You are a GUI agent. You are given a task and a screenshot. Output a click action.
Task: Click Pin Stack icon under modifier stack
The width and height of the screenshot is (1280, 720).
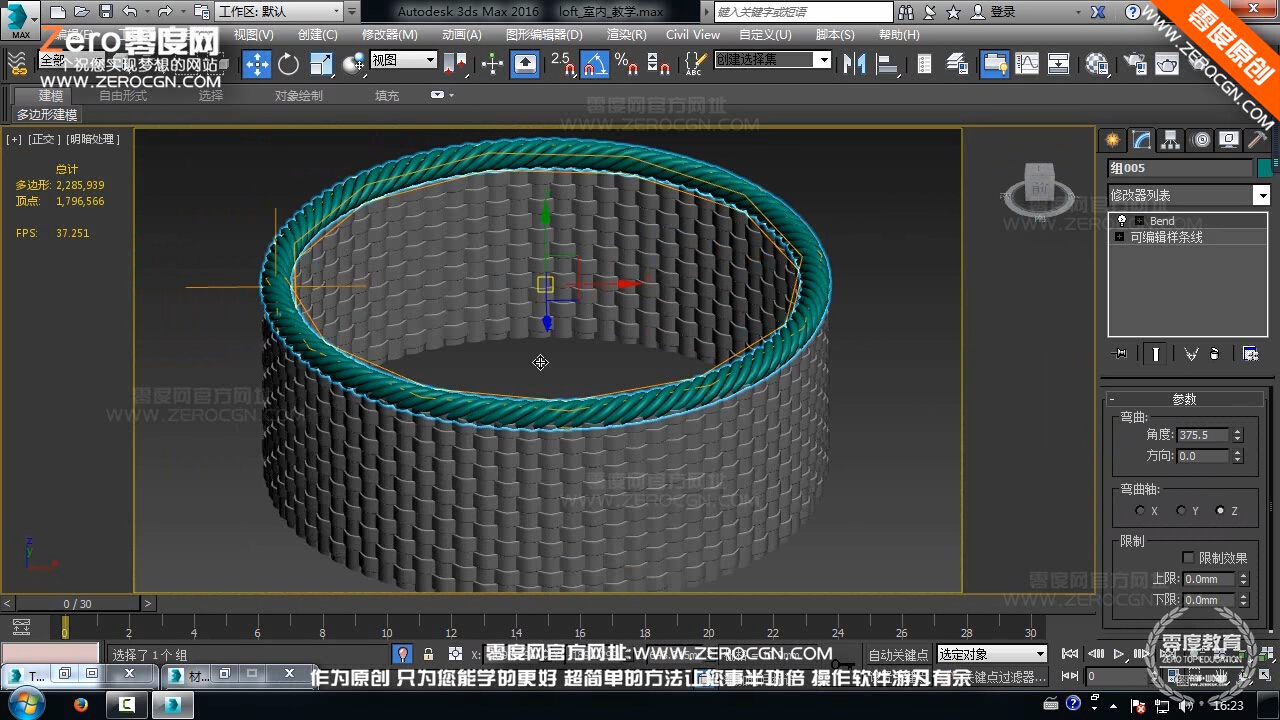point(1120,354)
